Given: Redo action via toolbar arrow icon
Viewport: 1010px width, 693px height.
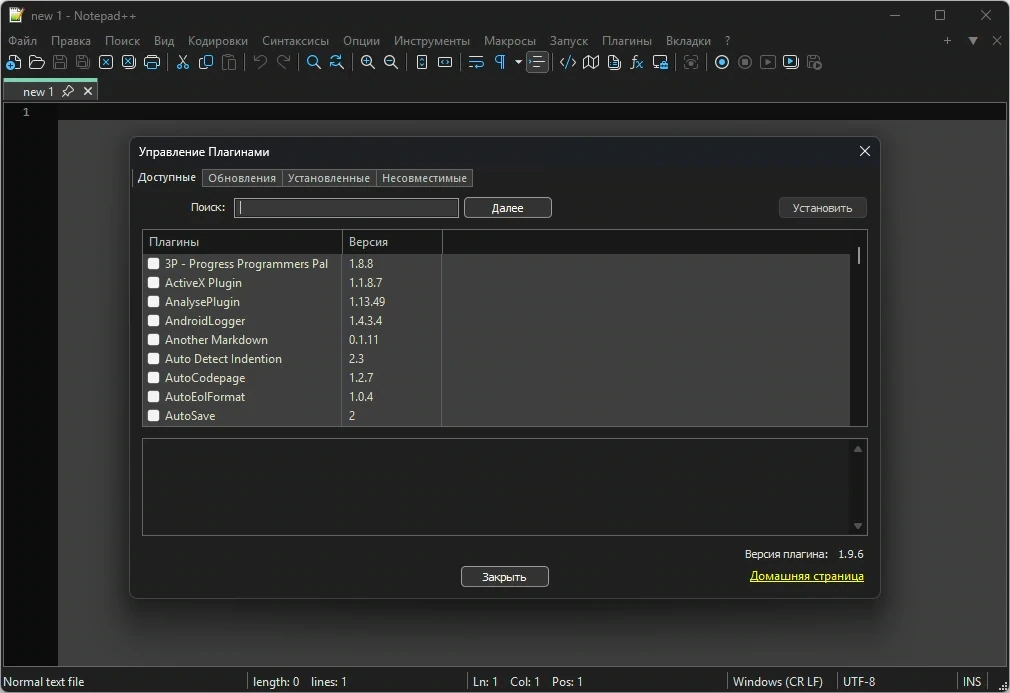Looking at the screenshot, I should (283, 62).
